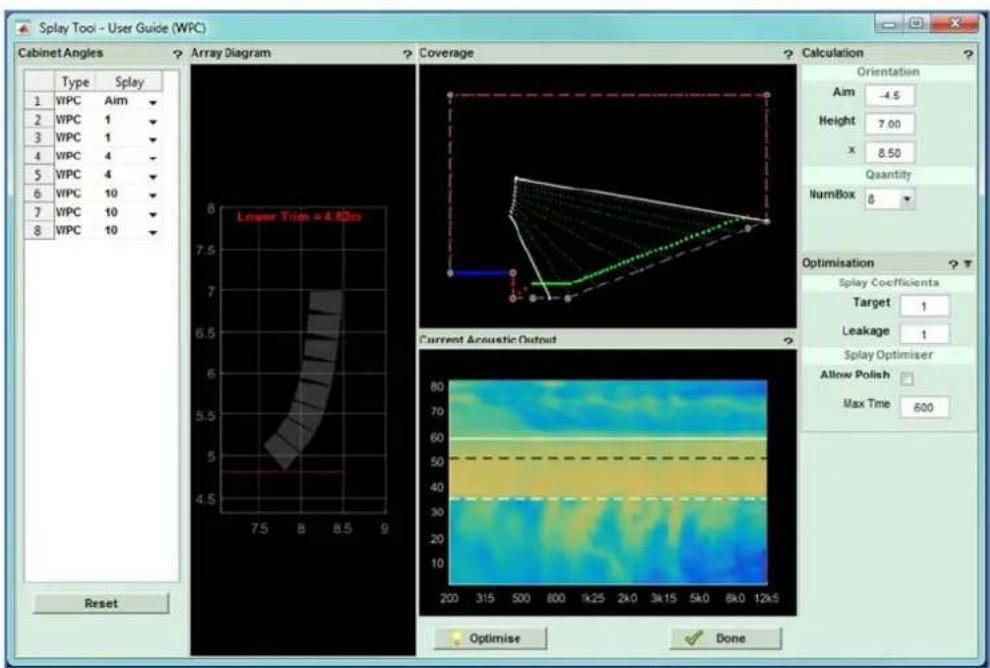The width and height of the screenshot is (990, 668).
Task: Click the app icon in title bar
Action: pyautogui.click(x=24, y=28)
